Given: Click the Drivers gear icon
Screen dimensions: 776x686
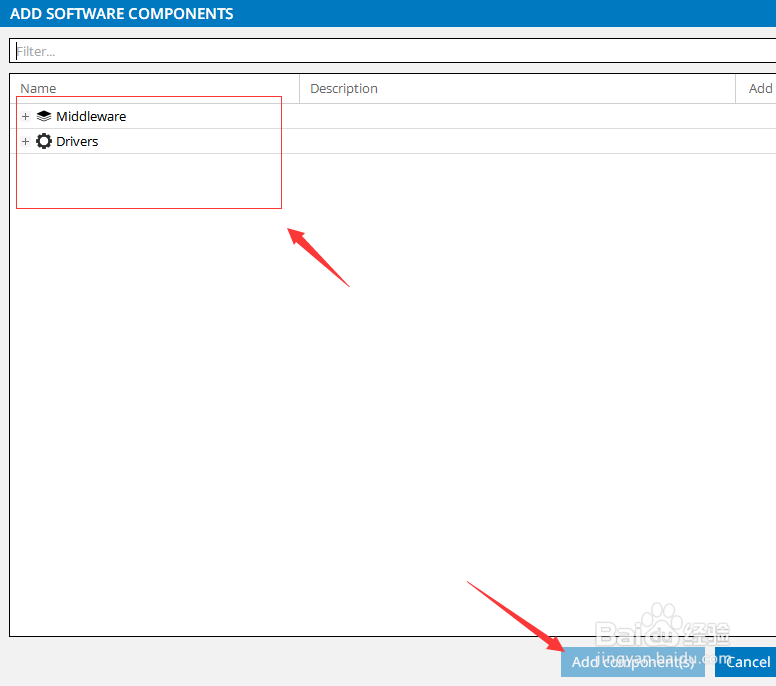Looking at the screenshot, I should (44, 141).
